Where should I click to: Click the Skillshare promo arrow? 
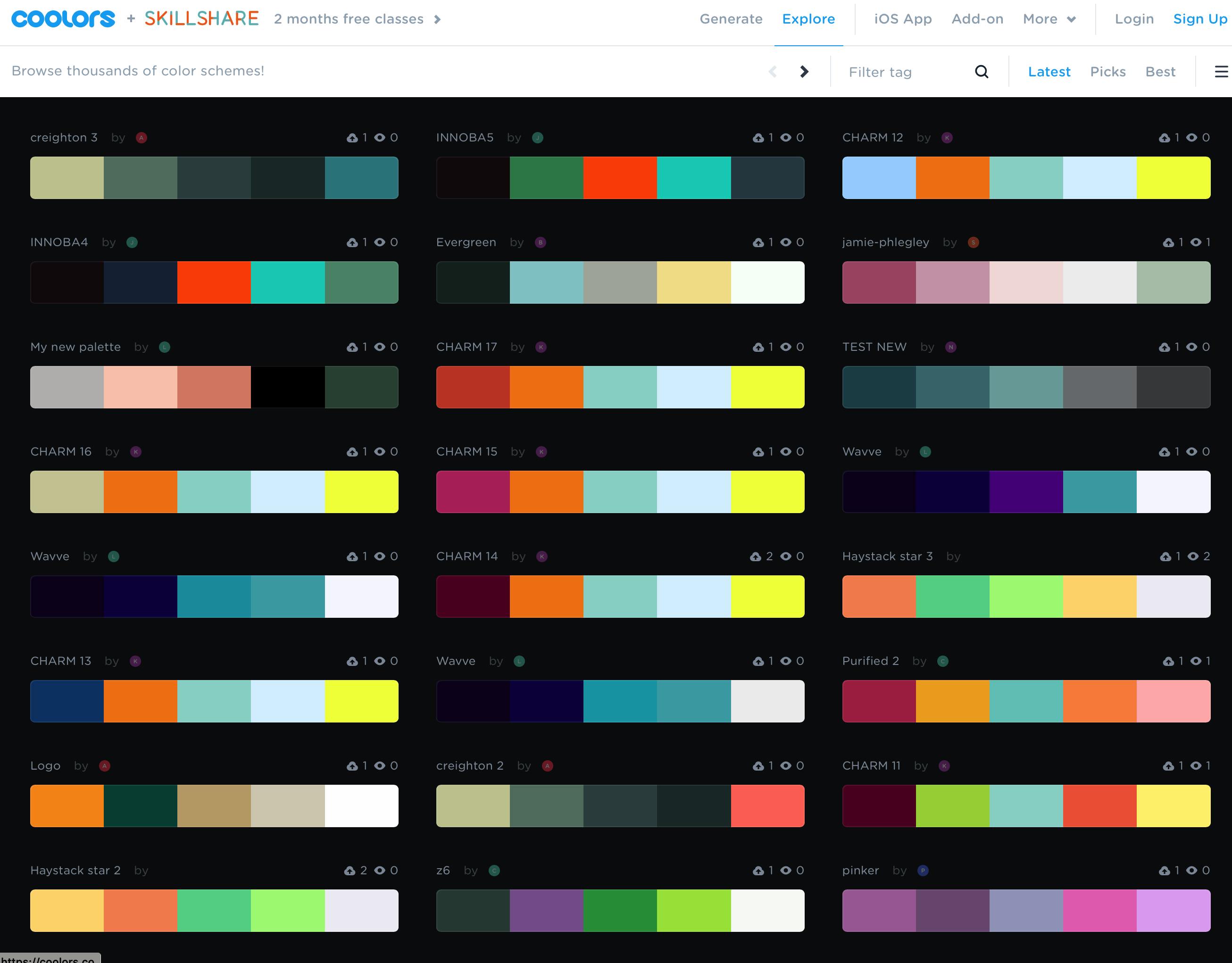coord(437,20)
